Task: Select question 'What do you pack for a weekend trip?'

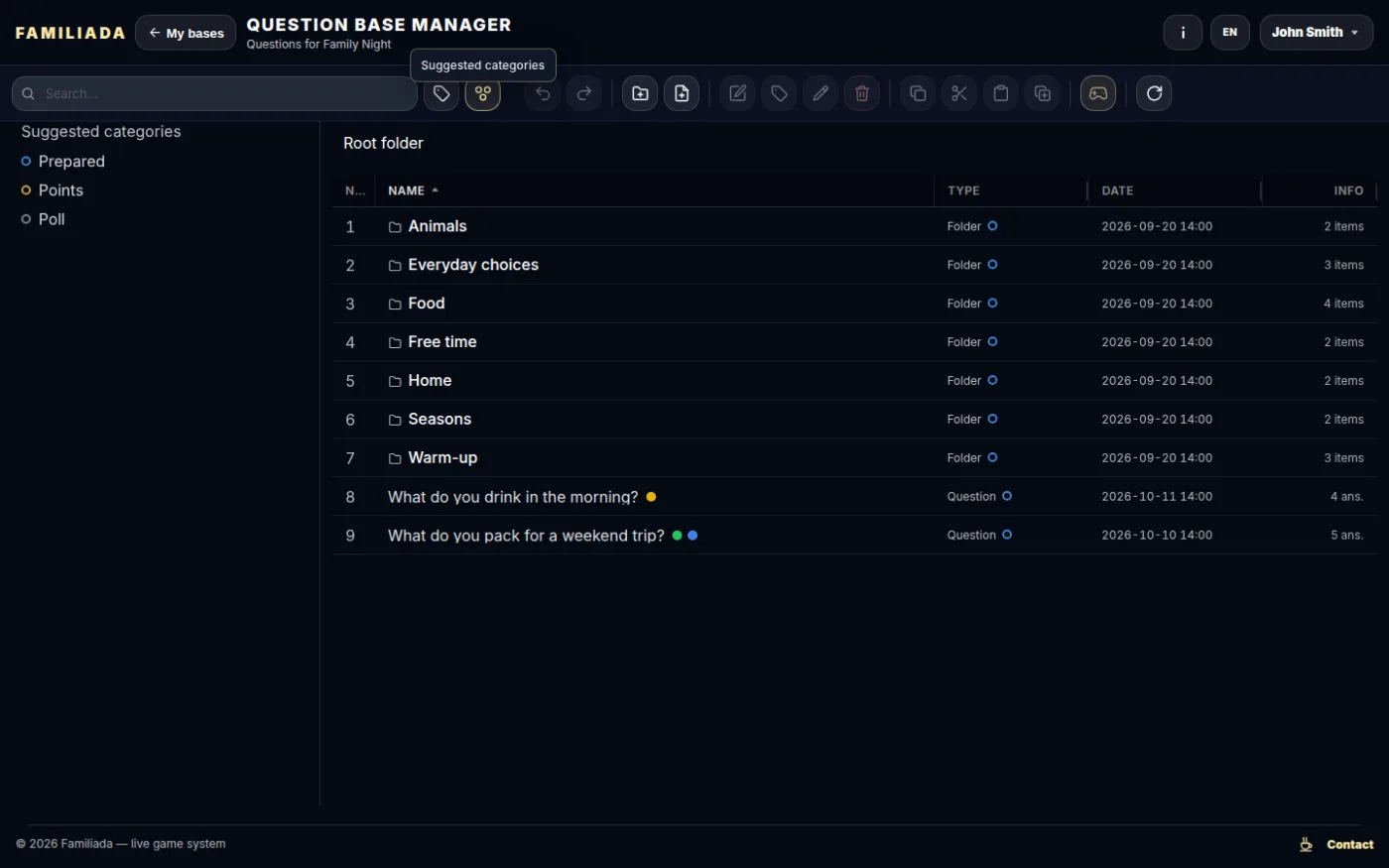Action: pos(526,536)
